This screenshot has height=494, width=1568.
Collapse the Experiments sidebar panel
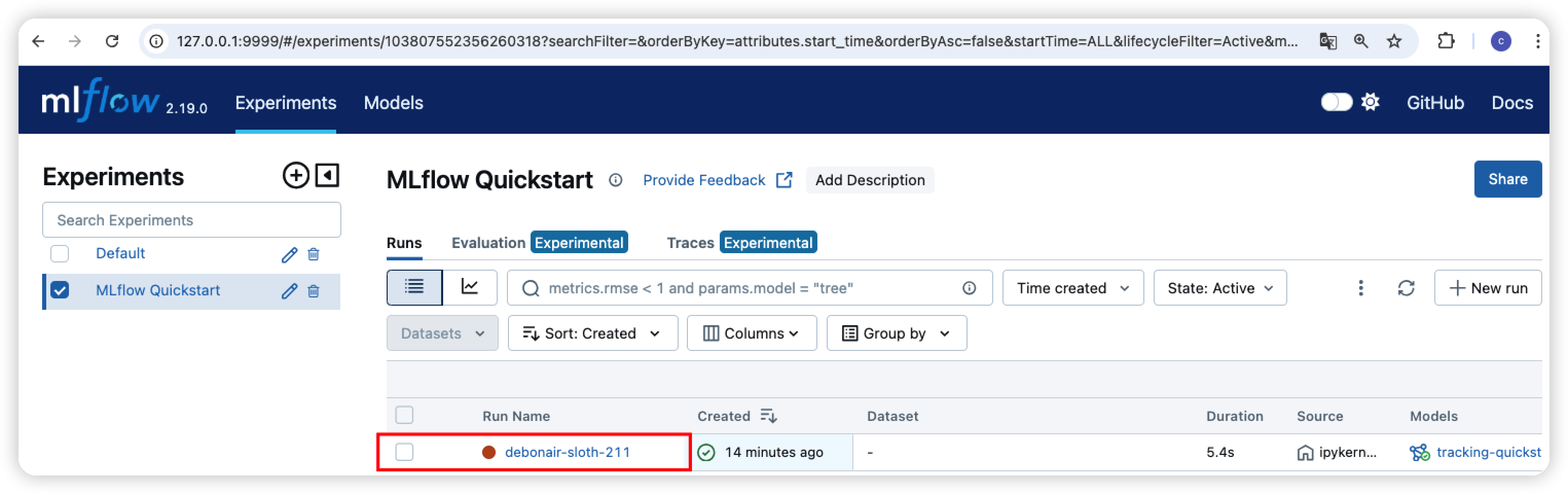[327, 176]
